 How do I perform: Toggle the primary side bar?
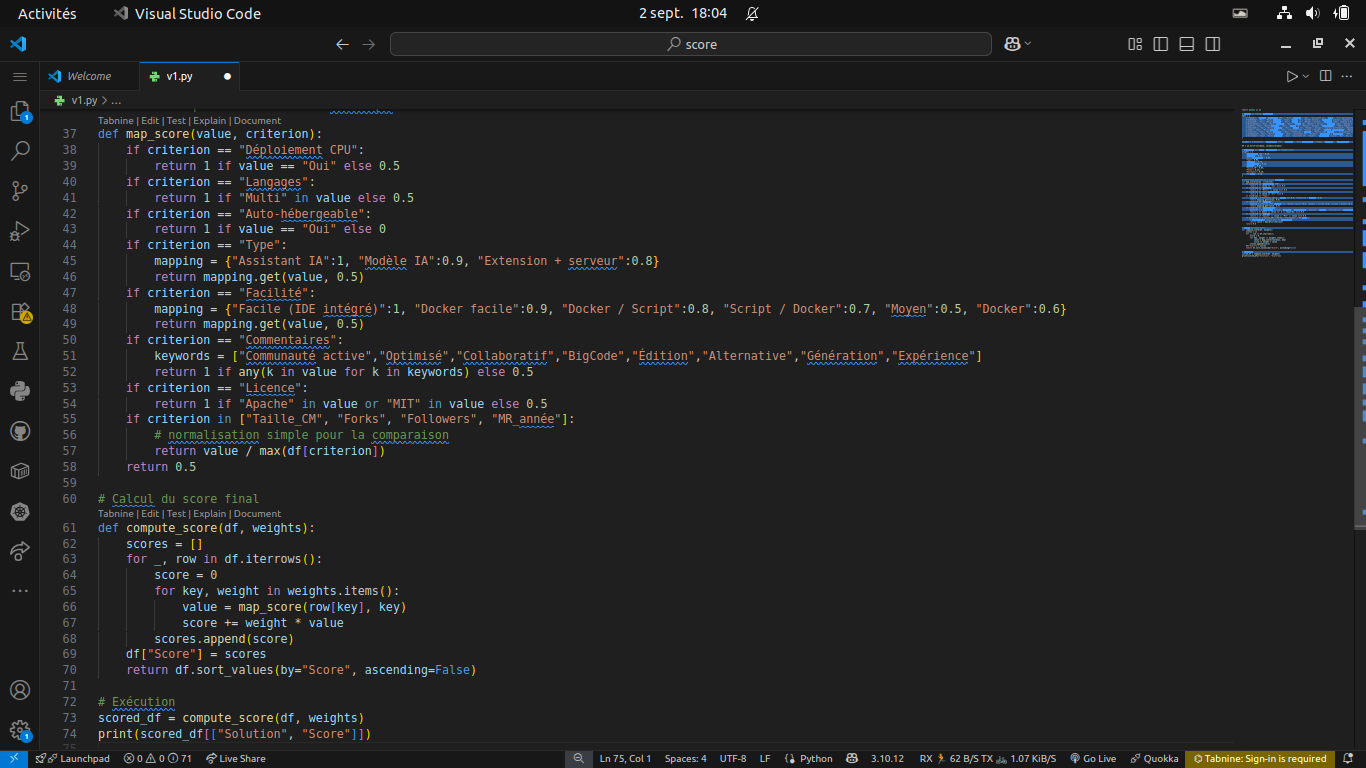[x=1161, y=44]
